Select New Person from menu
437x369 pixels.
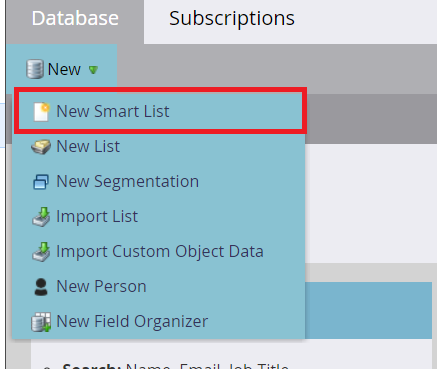(x=159, y=286)
